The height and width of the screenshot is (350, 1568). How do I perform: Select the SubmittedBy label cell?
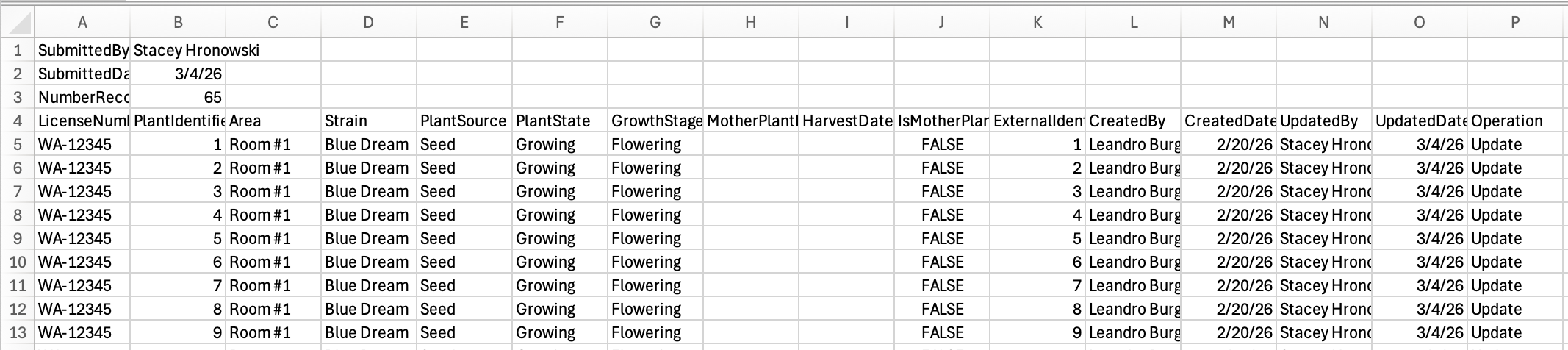tap(82, 51)
